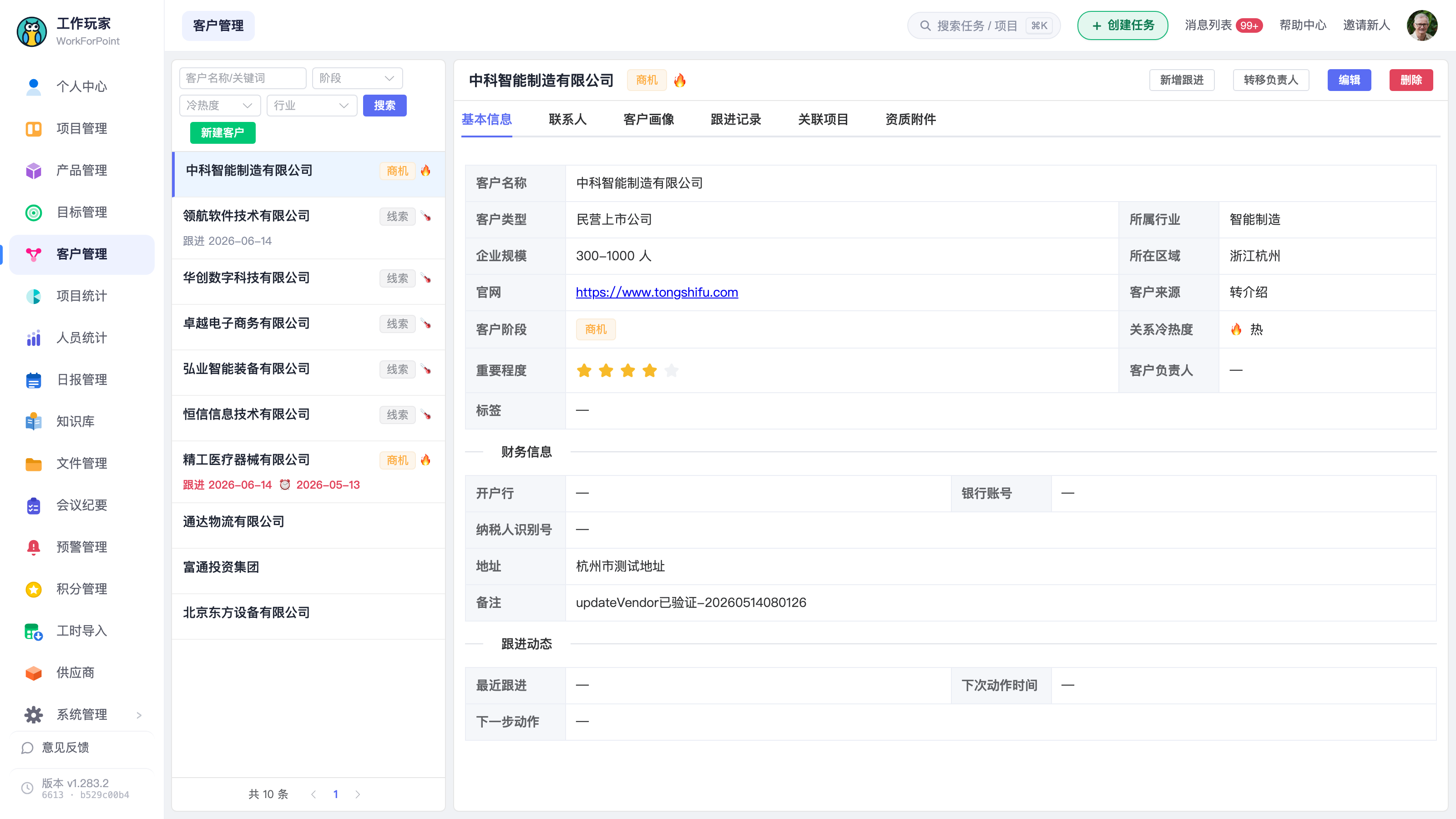Click the 新增跟进 button
The height and width of the screenshot is (819, 1456).
coord(1182,80)
